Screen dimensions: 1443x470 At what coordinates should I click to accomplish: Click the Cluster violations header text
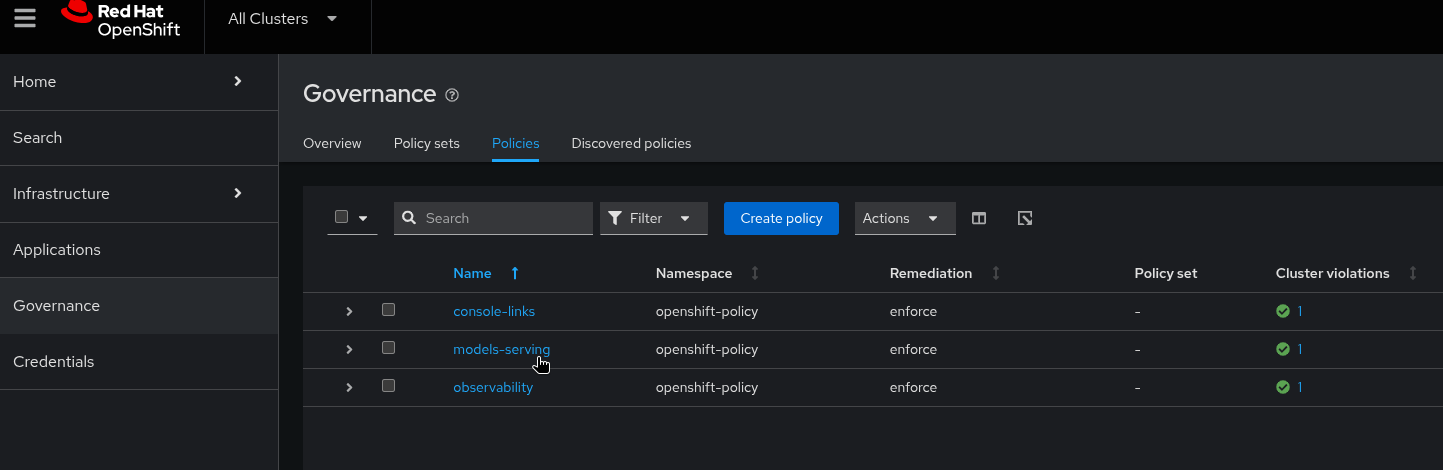[x=1333, y=273]
